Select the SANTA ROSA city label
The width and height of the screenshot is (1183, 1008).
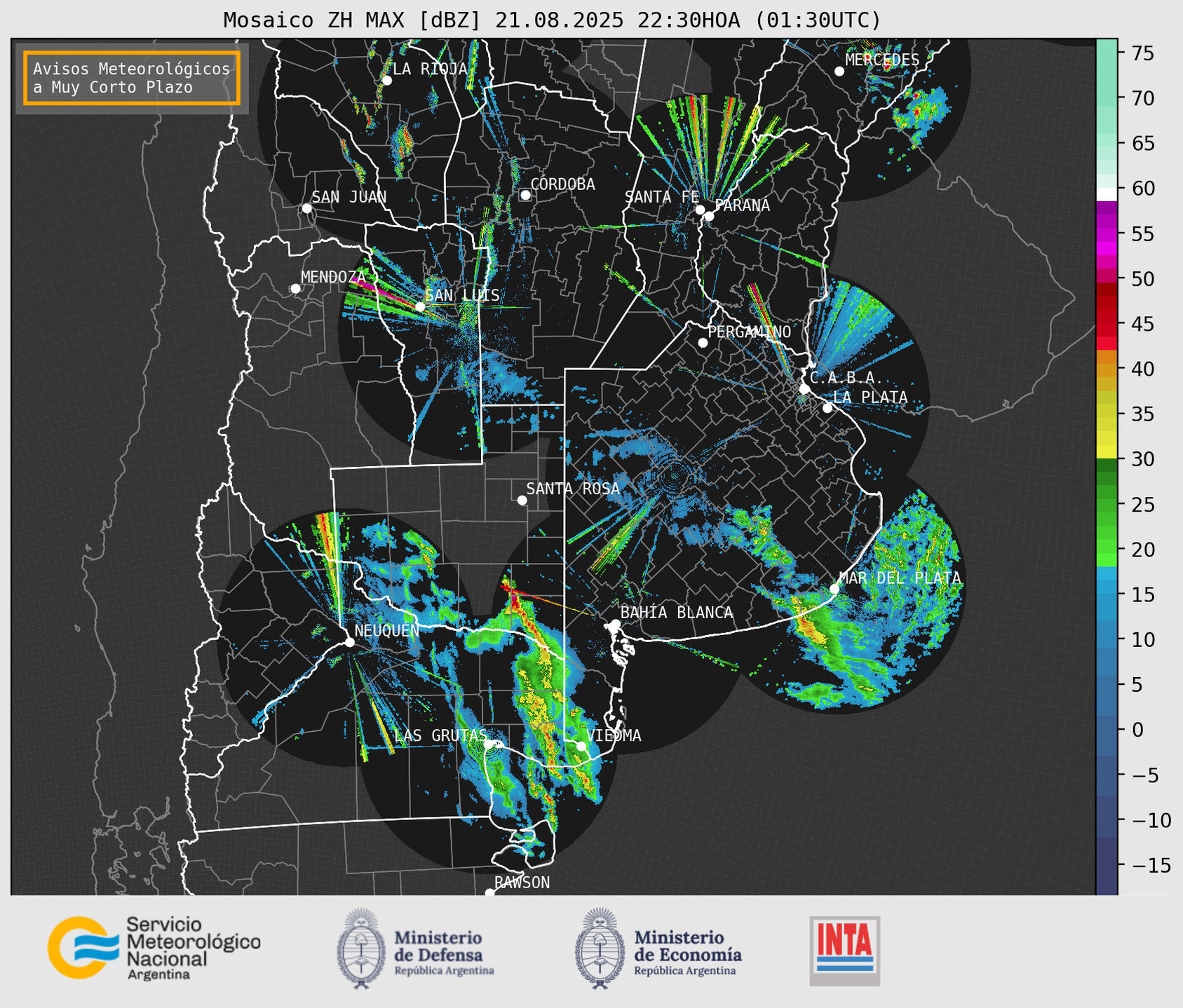pyautogui.click(x=573, y=489)
